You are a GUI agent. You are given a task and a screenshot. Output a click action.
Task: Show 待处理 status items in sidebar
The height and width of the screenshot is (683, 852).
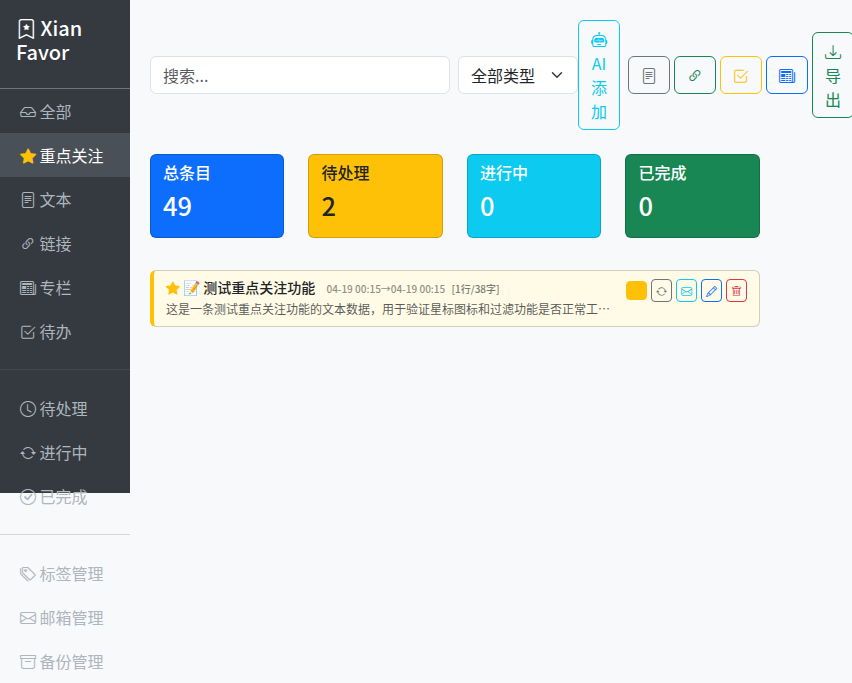[x=65, y=409]
